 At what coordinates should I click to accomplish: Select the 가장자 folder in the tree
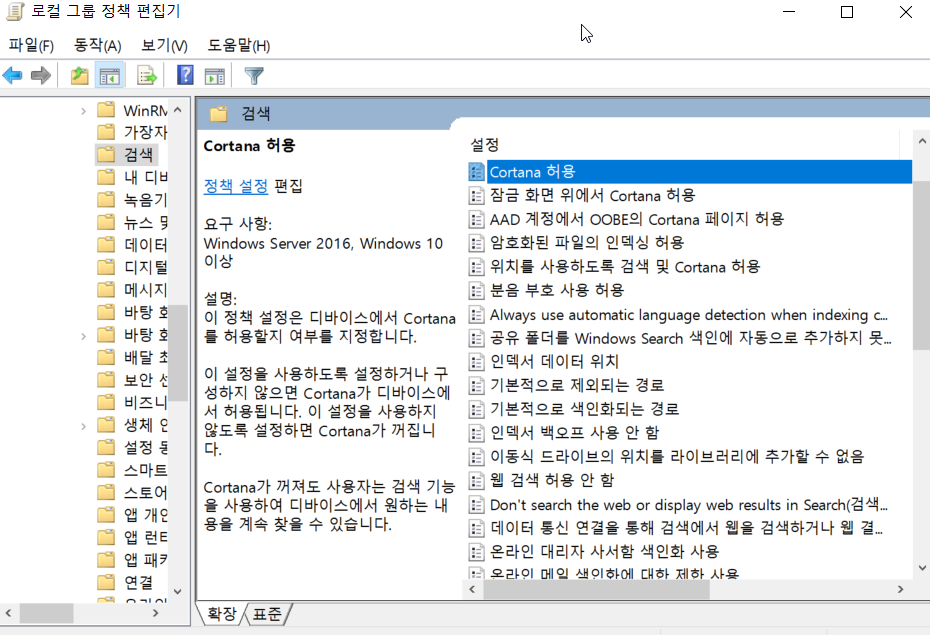[x=145, y=132]
